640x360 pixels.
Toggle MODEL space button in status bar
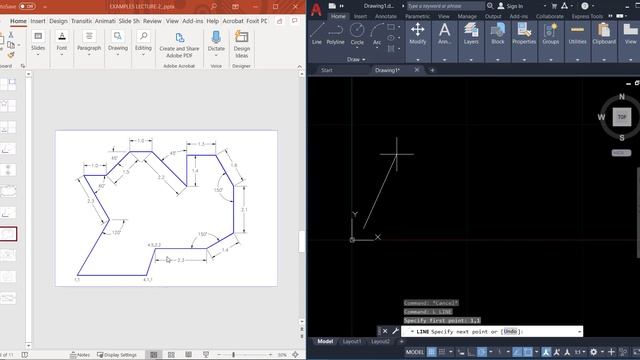[415, 351]
